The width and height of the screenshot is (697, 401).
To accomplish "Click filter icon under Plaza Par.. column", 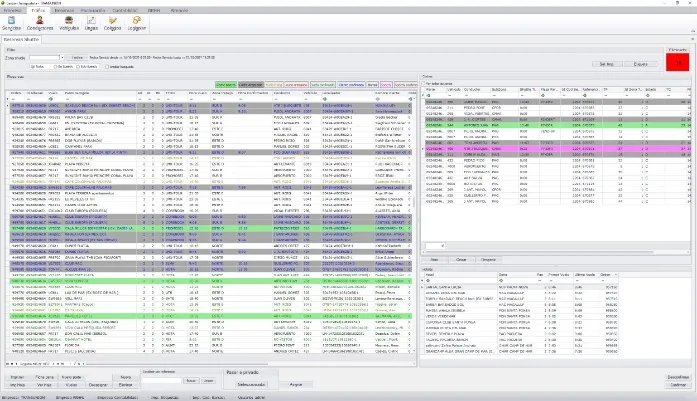I will coord(543,96).
